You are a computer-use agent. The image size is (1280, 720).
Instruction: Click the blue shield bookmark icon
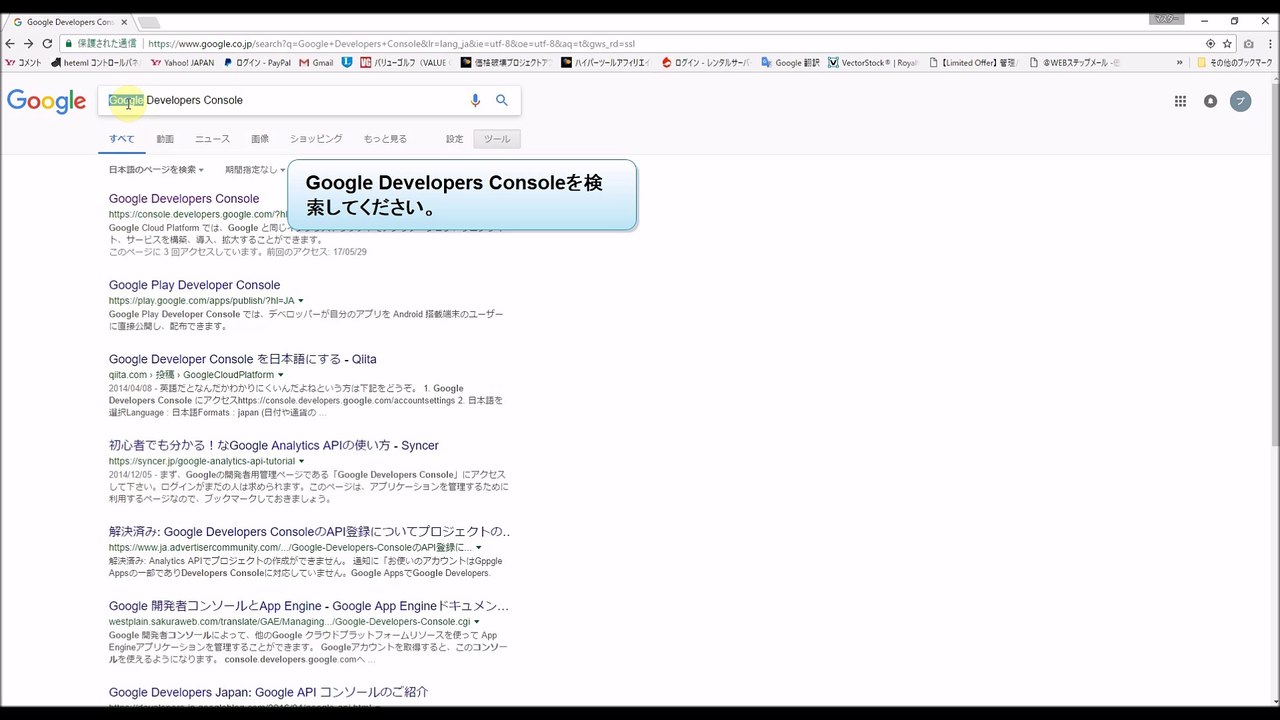coord(347,63)
